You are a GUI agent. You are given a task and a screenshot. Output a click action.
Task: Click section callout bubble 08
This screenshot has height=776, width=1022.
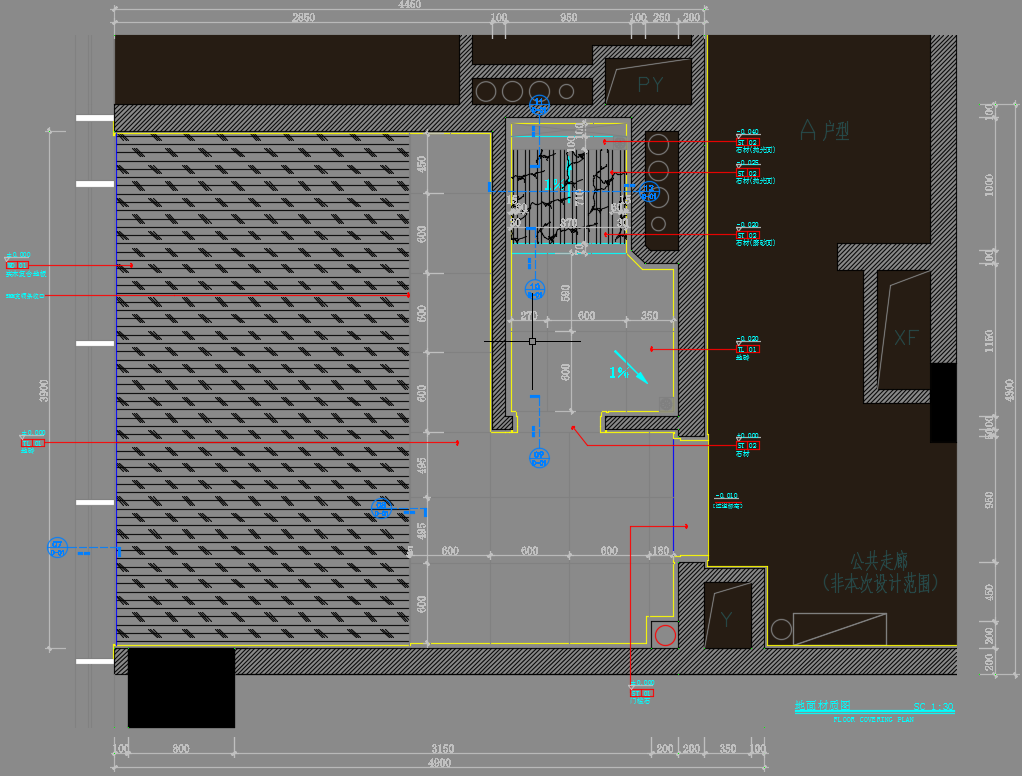(381, 508)
